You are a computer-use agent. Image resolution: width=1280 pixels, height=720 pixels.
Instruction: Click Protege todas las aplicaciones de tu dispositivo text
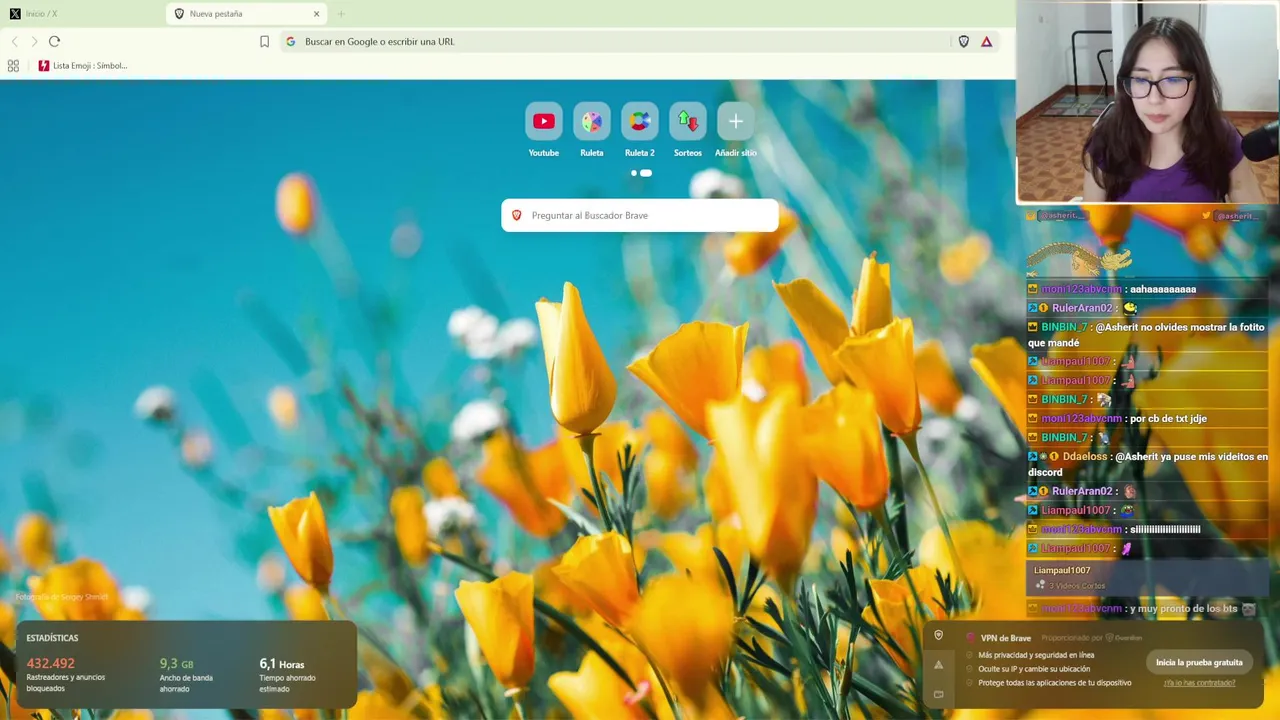(x=1055, y=683)
